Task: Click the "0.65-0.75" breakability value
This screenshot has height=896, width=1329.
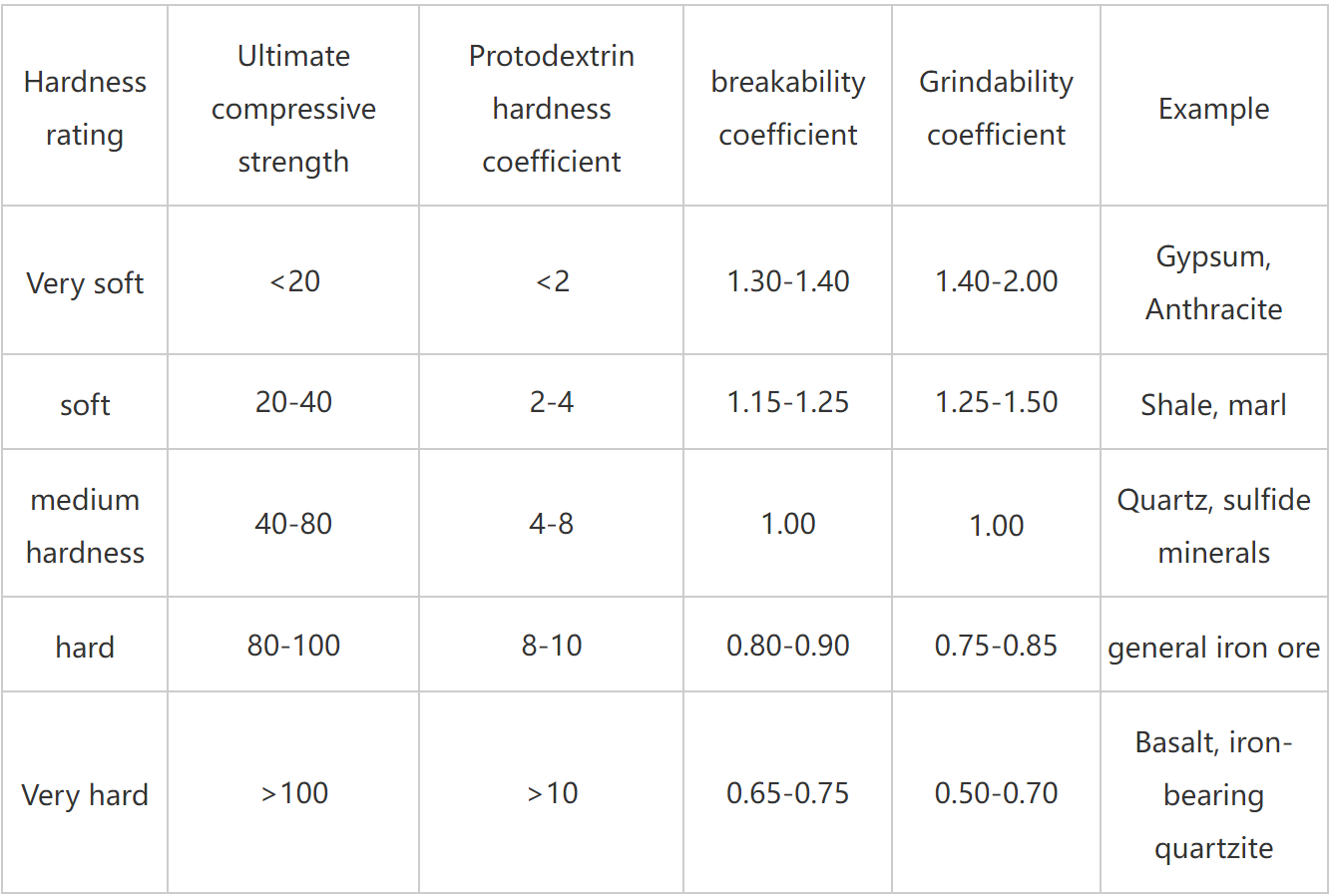Action: pyautogui.click(x=787, y=793)
